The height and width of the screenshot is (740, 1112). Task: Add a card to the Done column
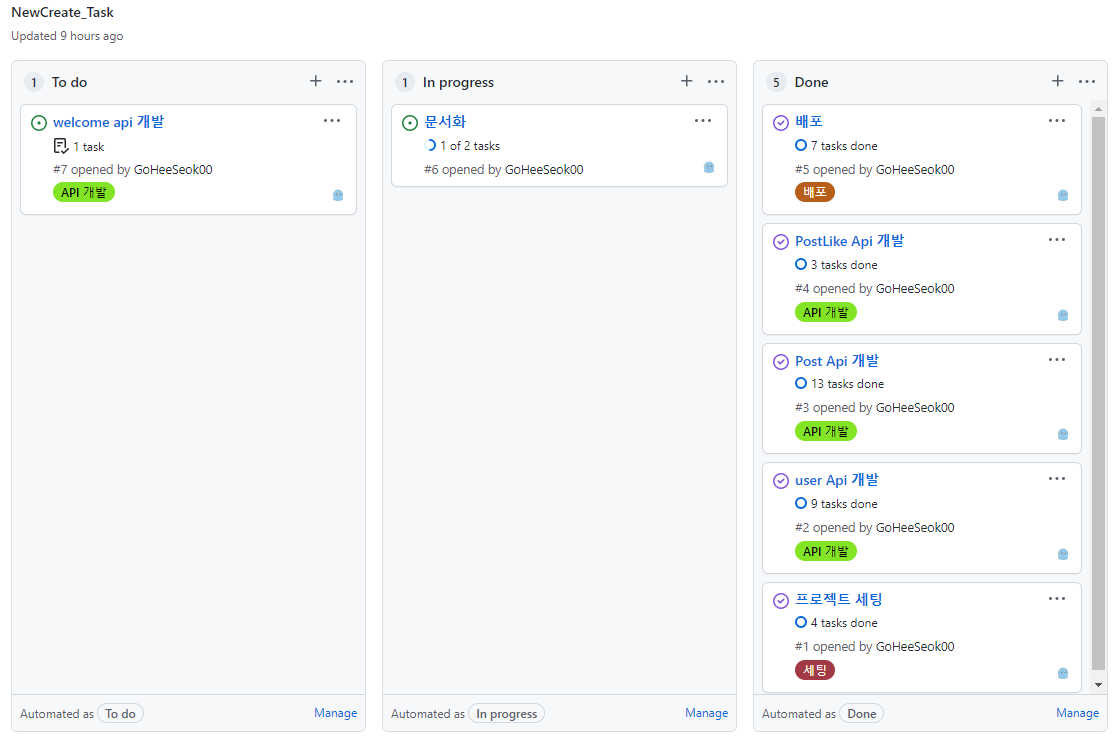tap(1057, 82)
